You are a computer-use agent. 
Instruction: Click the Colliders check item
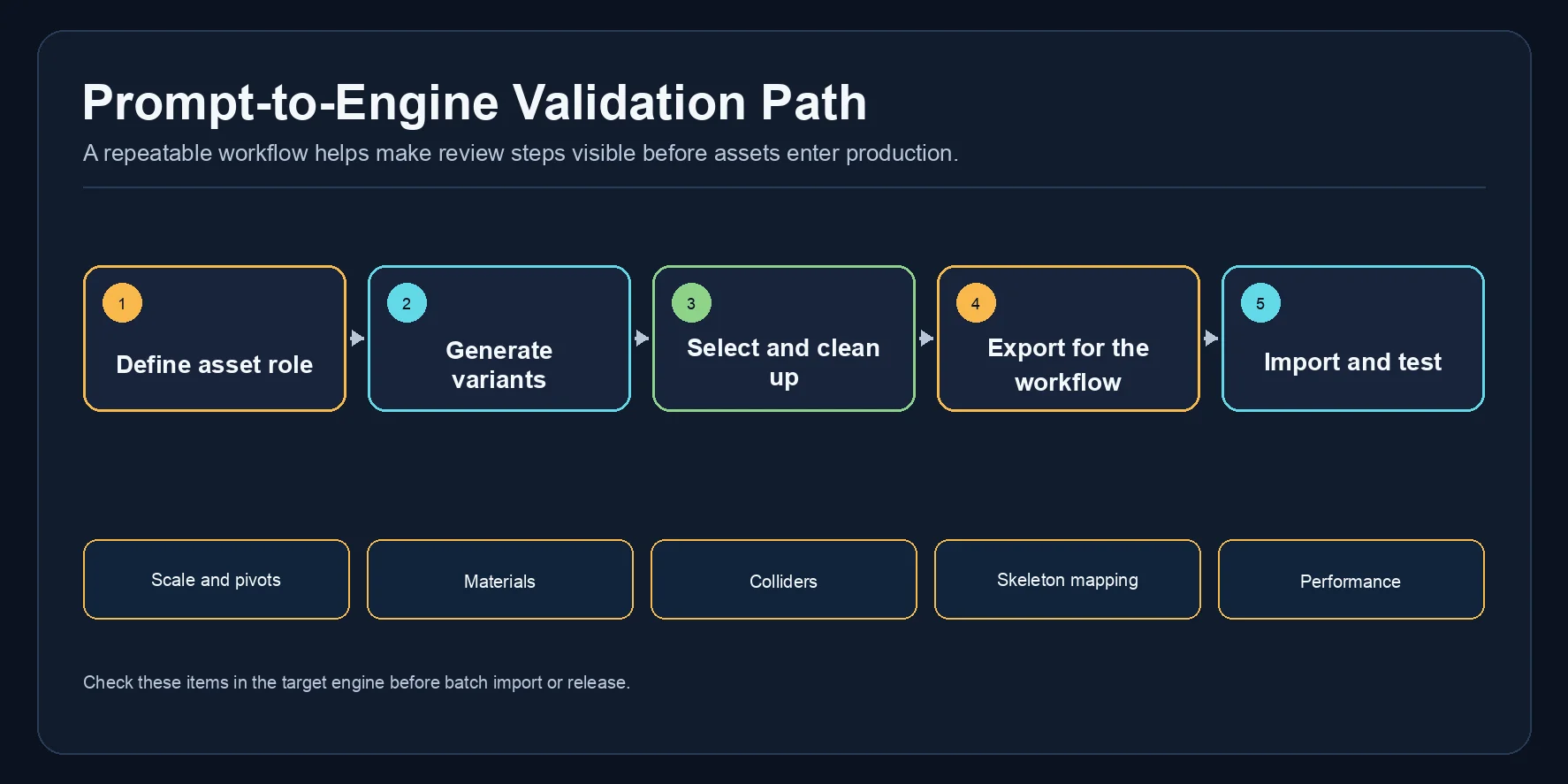click(x=784, y=580)
